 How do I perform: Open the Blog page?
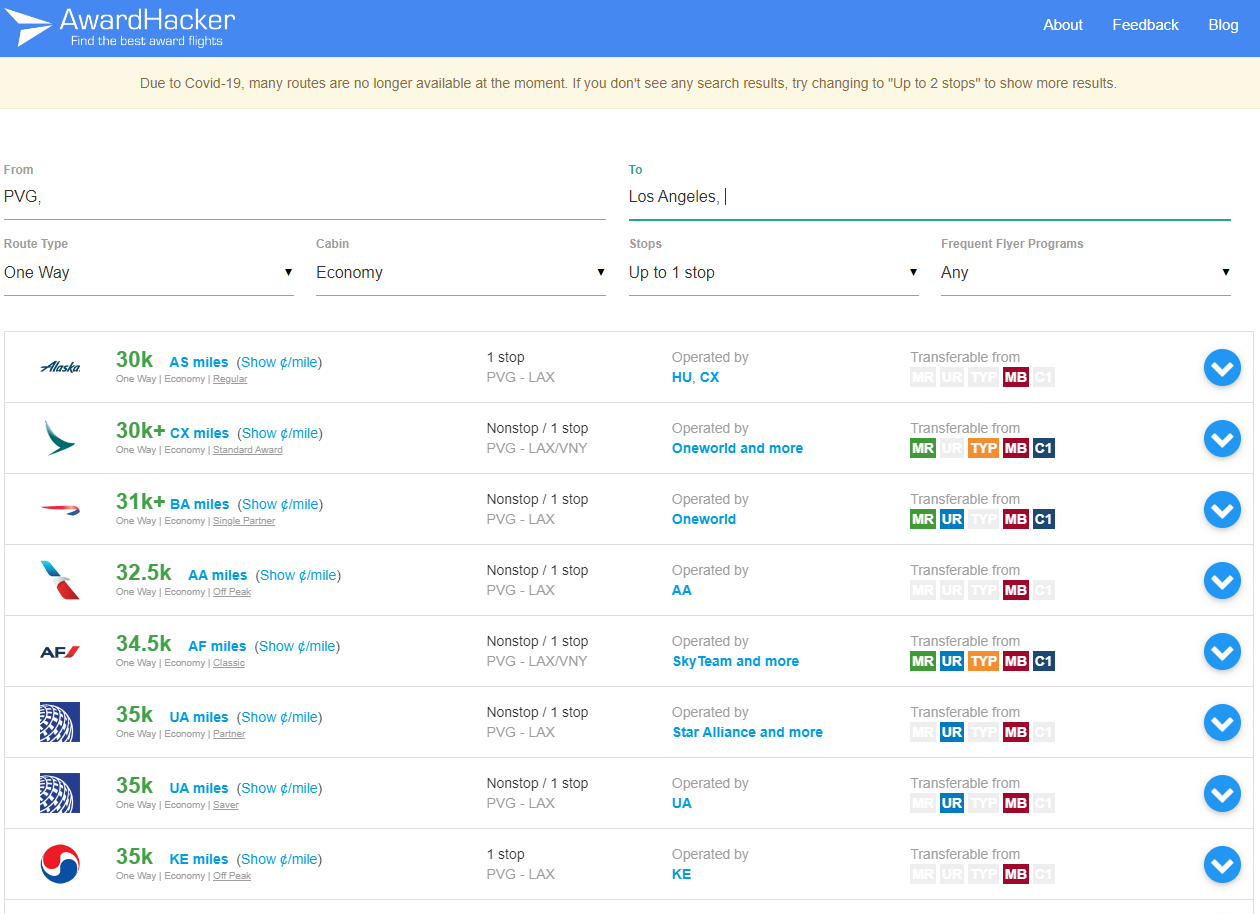click(x=1223, y=25)
